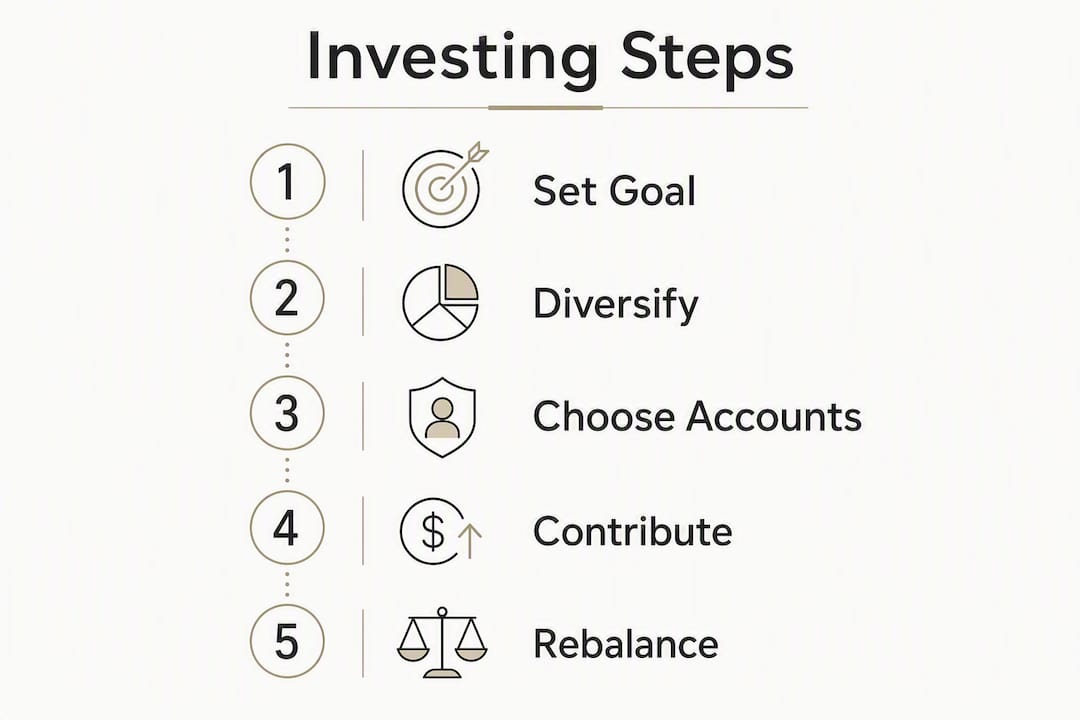
Task: Select the Choose Accounts label
Action: click(x=697, y=416)
